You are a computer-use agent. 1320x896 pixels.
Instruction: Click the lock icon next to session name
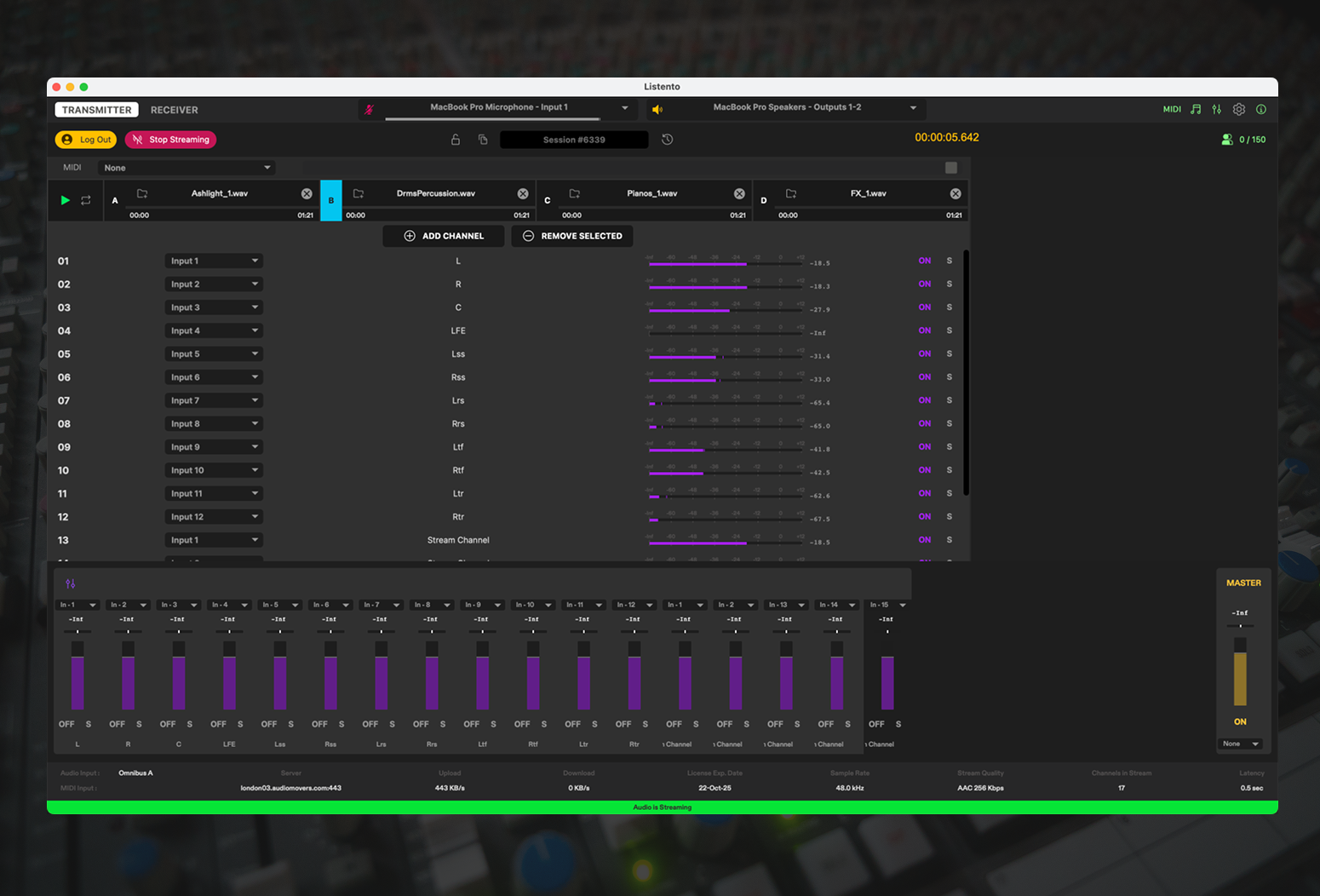pos(456,139)
